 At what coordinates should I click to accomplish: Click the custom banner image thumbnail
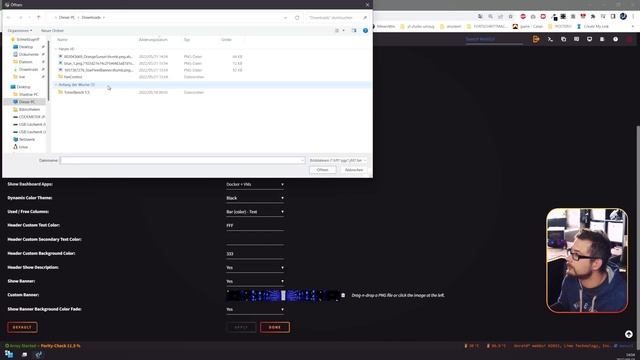[x=282, y=295]
